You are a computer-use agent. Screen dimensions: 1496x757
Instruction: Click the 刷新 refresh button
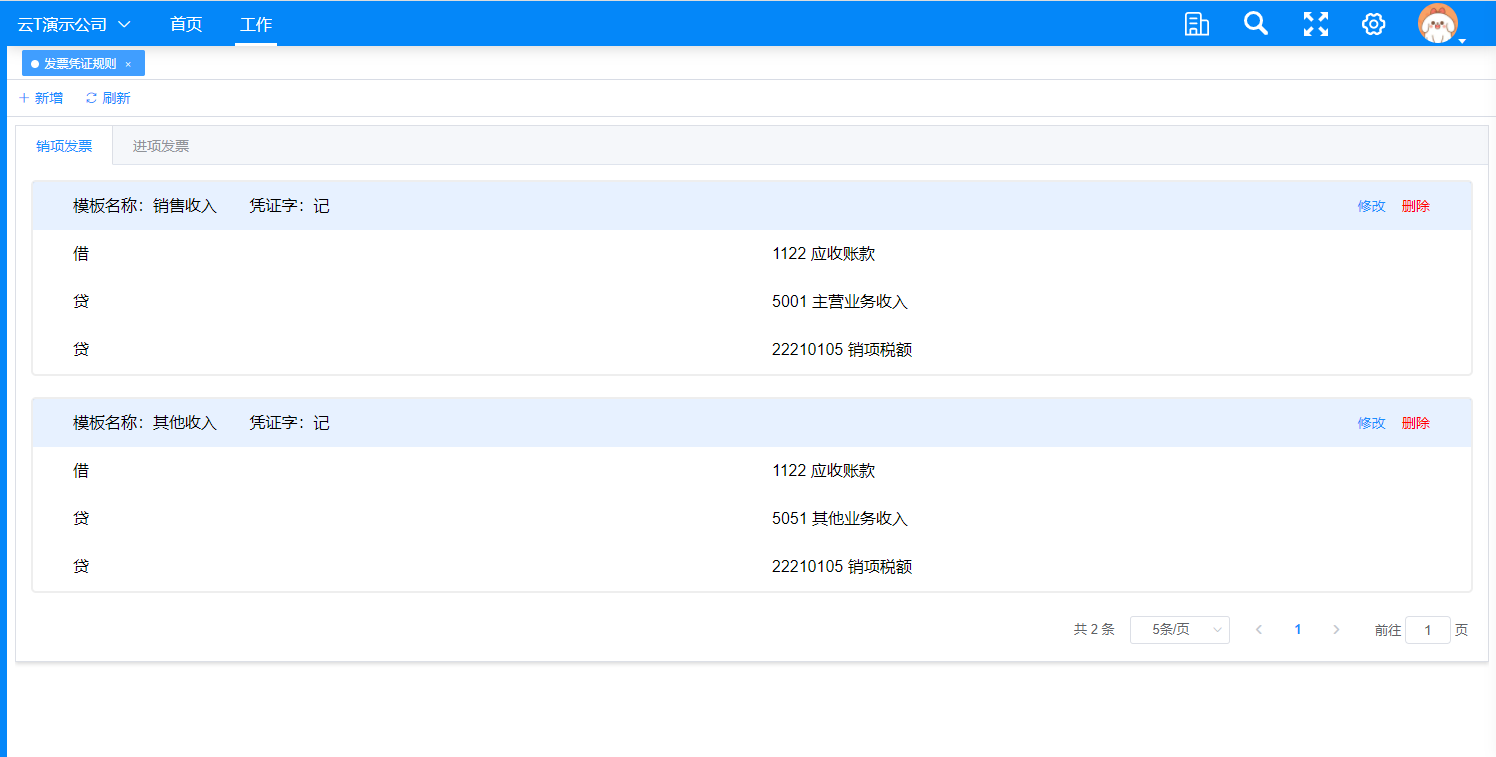pos(108,98)
